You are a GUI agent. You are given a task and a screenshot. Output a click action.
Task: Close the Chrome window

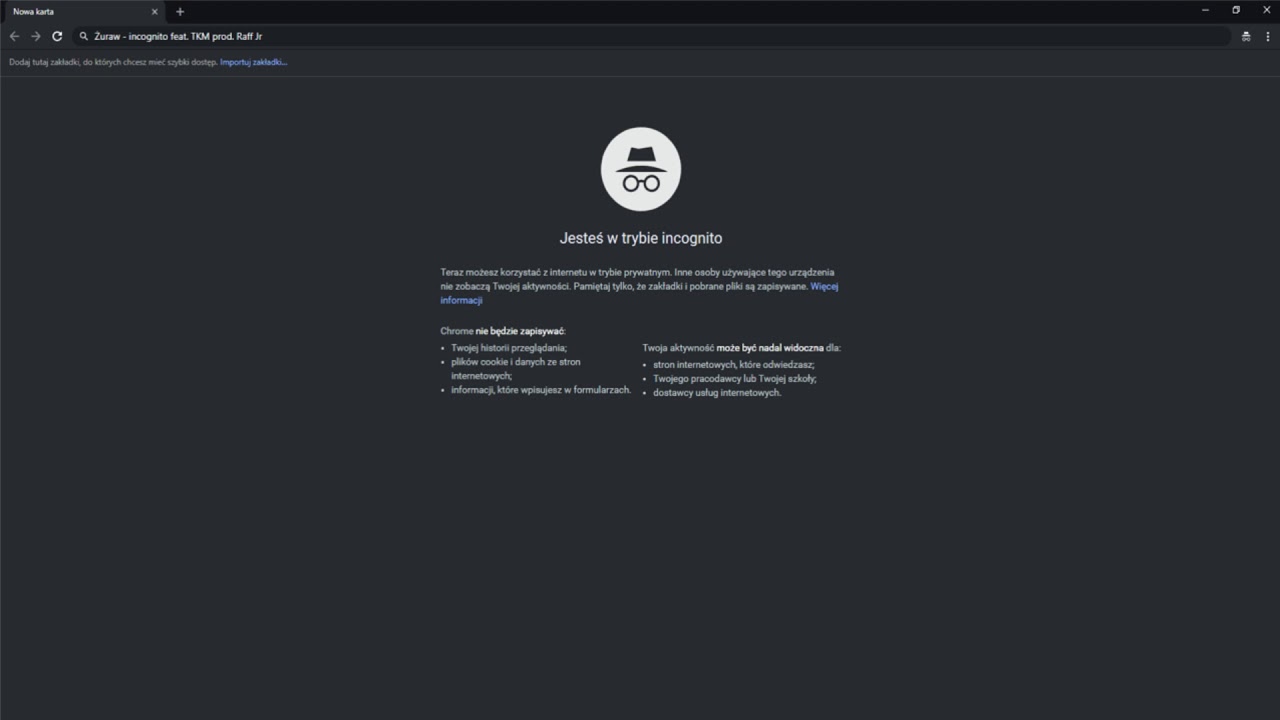pos(1266,10)
